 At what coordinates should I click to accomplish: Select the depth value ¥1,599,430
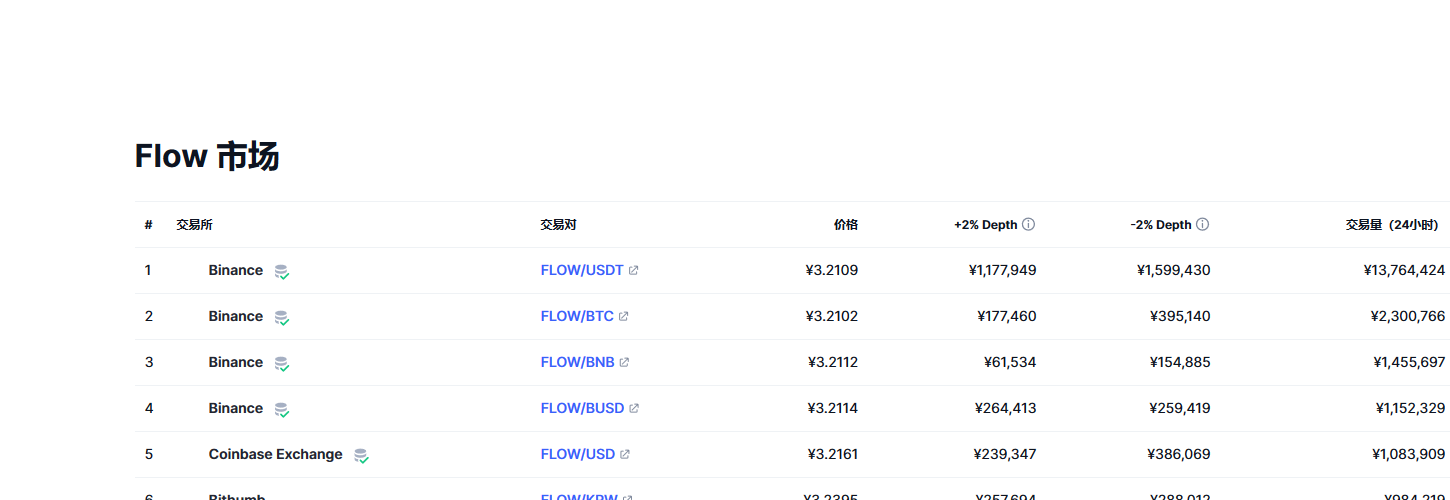tap(1174, 270)
